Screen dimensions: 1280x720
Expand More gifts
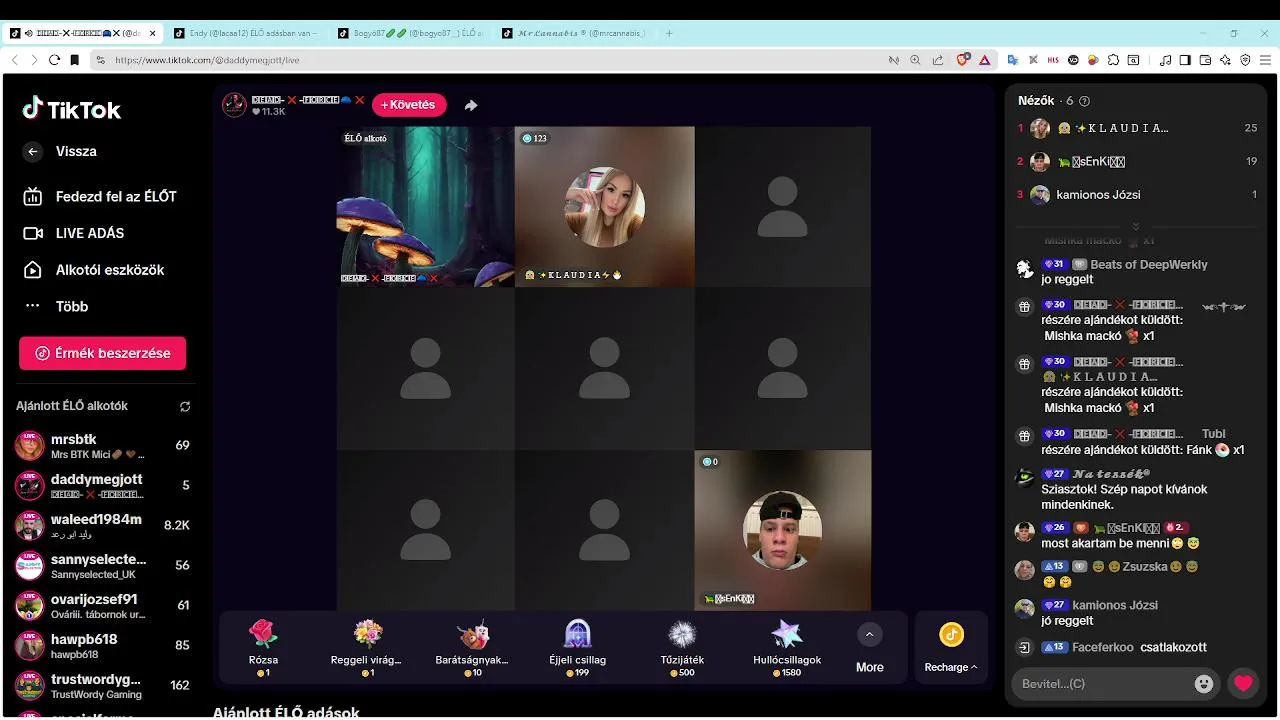869,649
